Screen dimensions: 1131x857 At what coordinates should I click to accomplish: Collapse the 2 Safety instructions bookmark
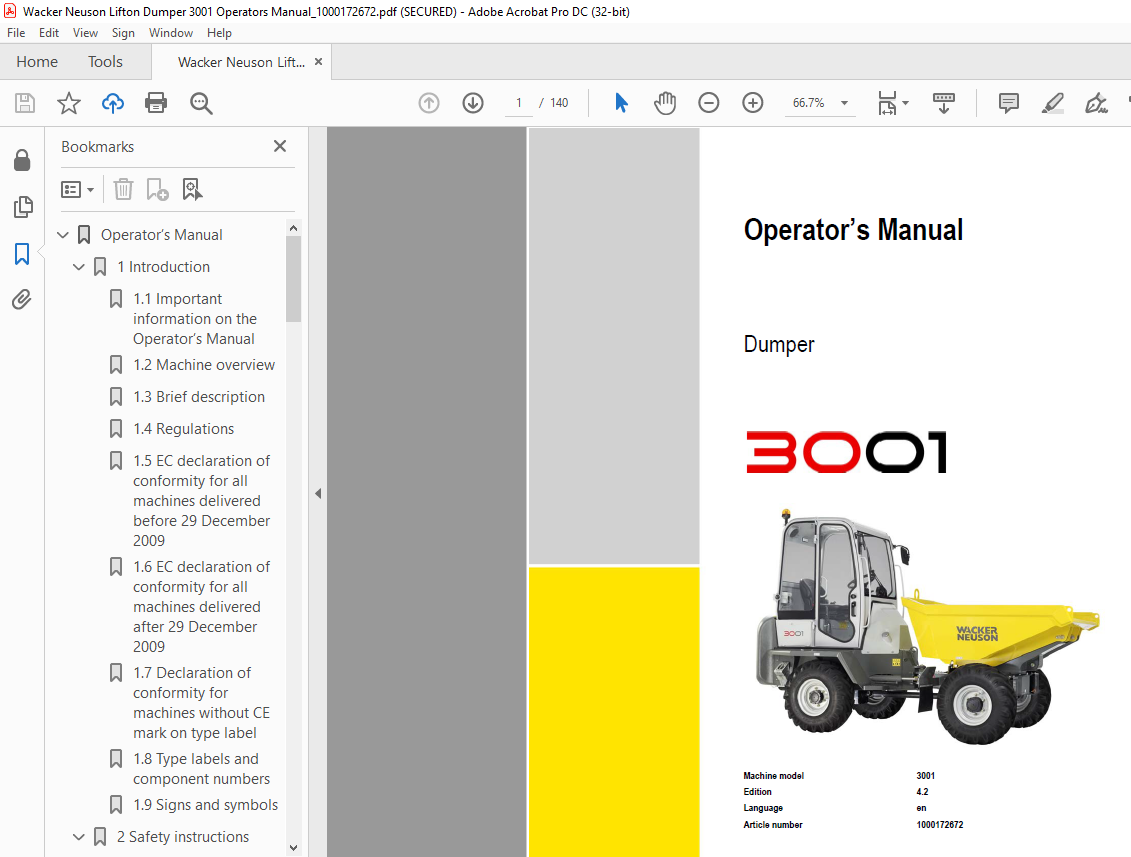pyautogui.click(x=79, y=837)
